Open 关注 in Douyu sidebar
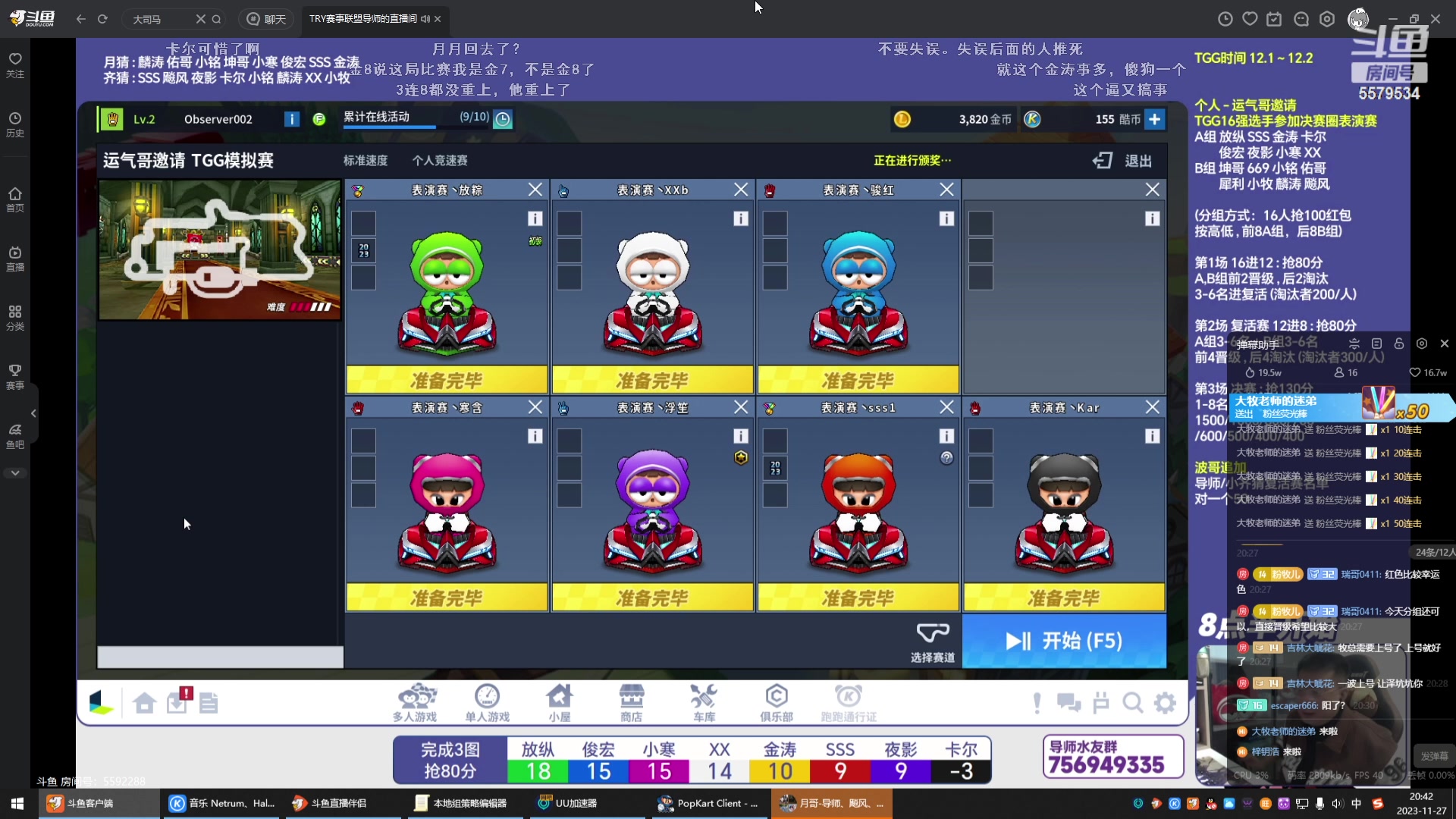The width and height of the screenshot is (1456, 819). click(x=15, y=65)
